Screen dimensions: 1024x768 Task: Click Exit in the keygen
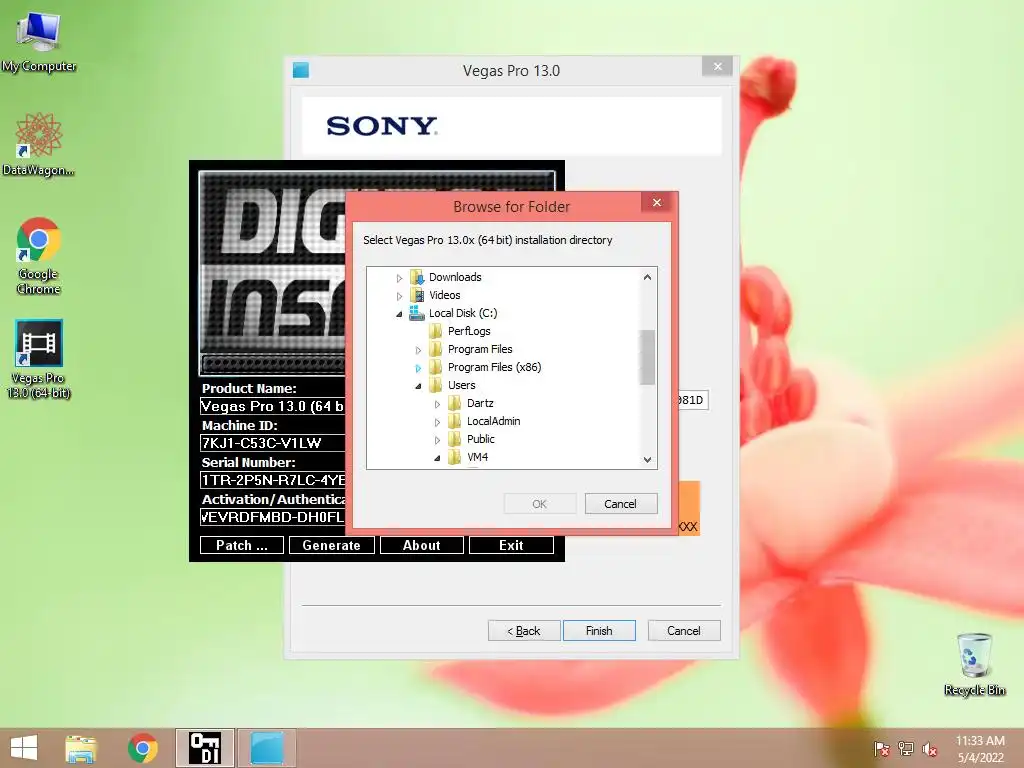(x=511, y=545)
